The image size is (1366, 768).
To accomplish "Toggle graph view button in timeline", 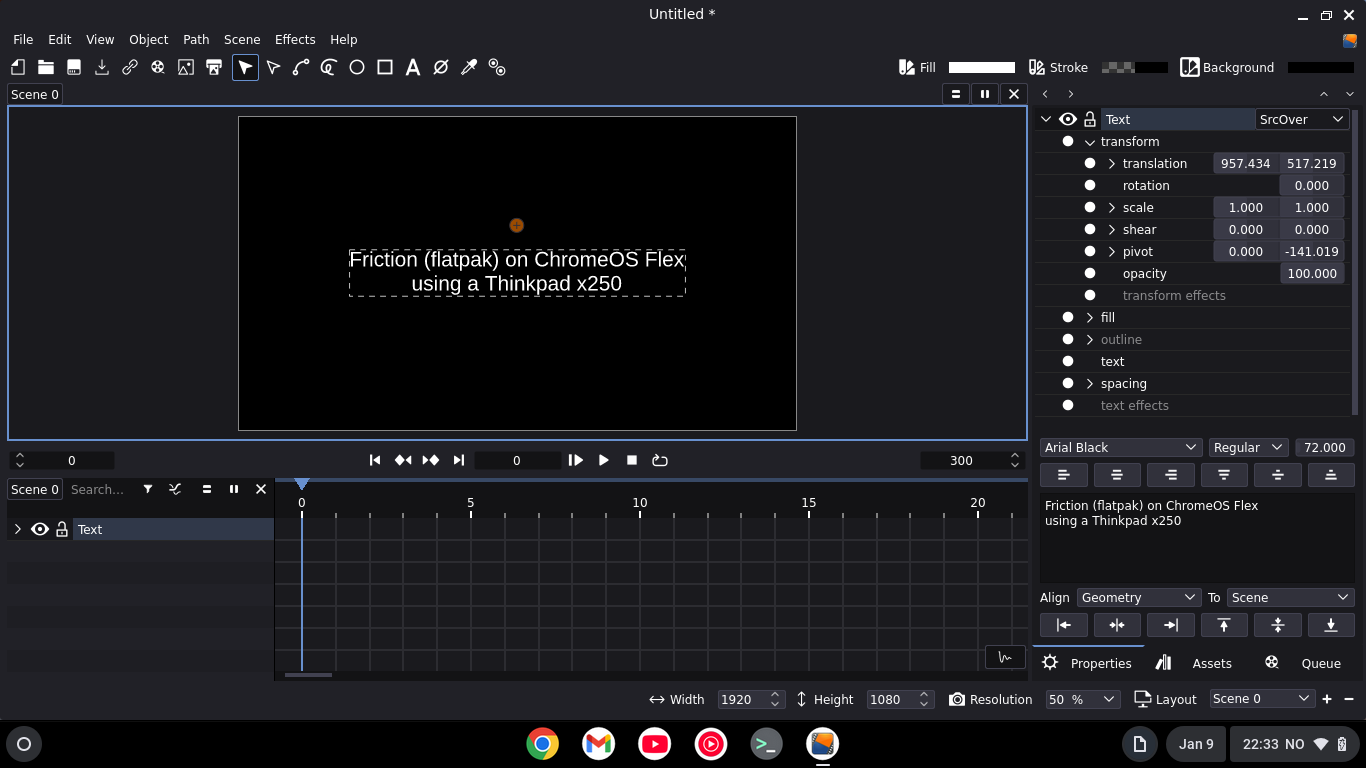I will tap(1005, 657).
